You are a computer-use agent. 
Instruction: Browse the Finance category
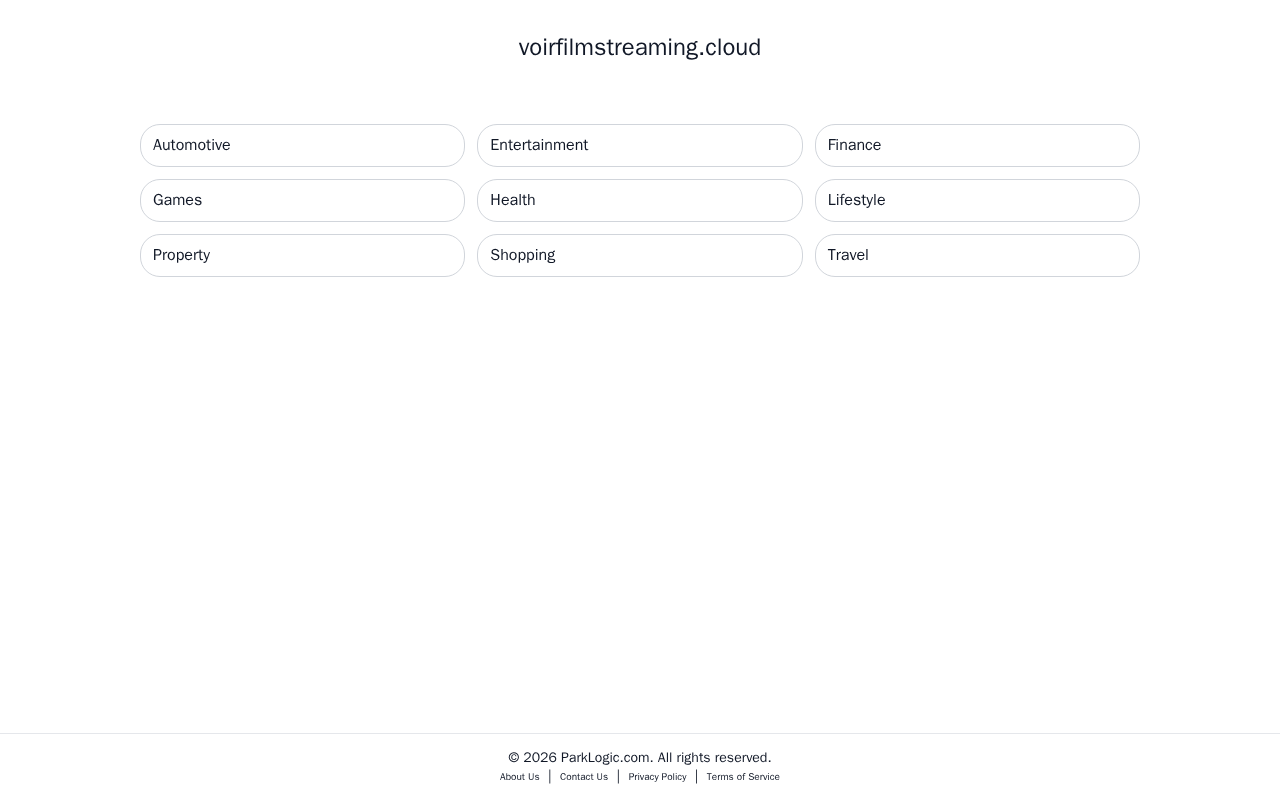(x=977, y=145)
